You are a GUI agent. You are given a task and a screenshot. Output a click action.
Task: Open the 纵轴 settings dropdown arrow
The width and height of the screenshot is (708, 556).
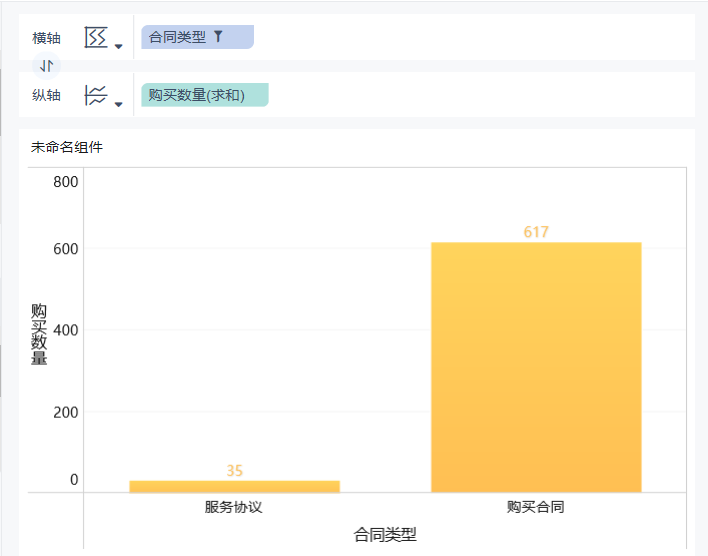tap(119, 103)
